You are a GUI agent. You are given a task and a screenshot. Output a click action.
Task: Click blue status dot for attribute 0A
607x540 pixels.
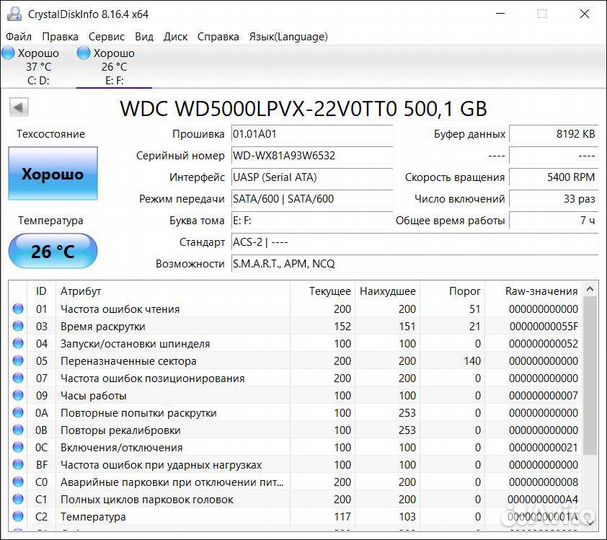pyautogui.click(x=18, y=413)
